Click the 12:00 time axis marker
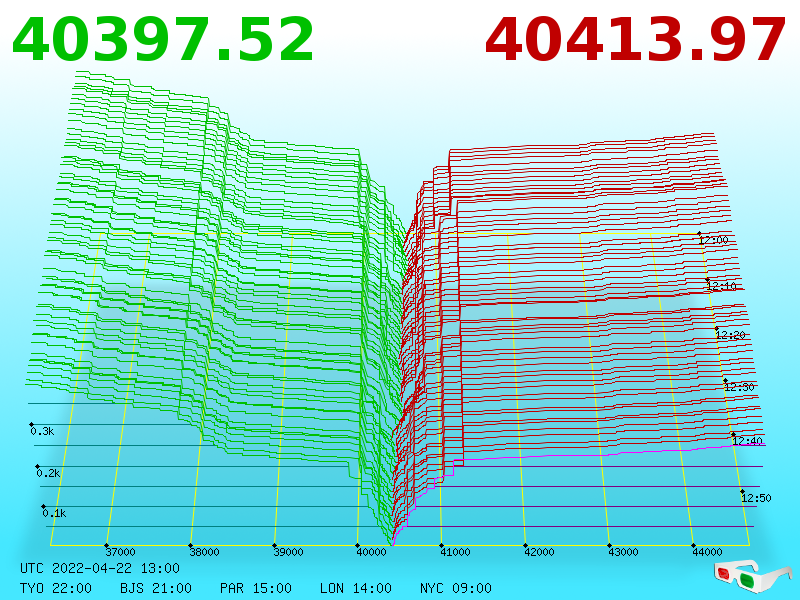This screenshot has width=800, height=600. point(714,240)
